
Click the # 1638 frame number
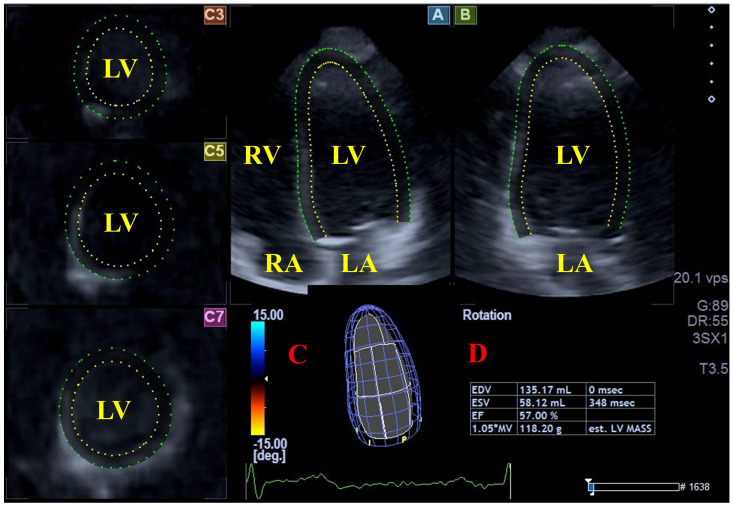tap(695, 487)
